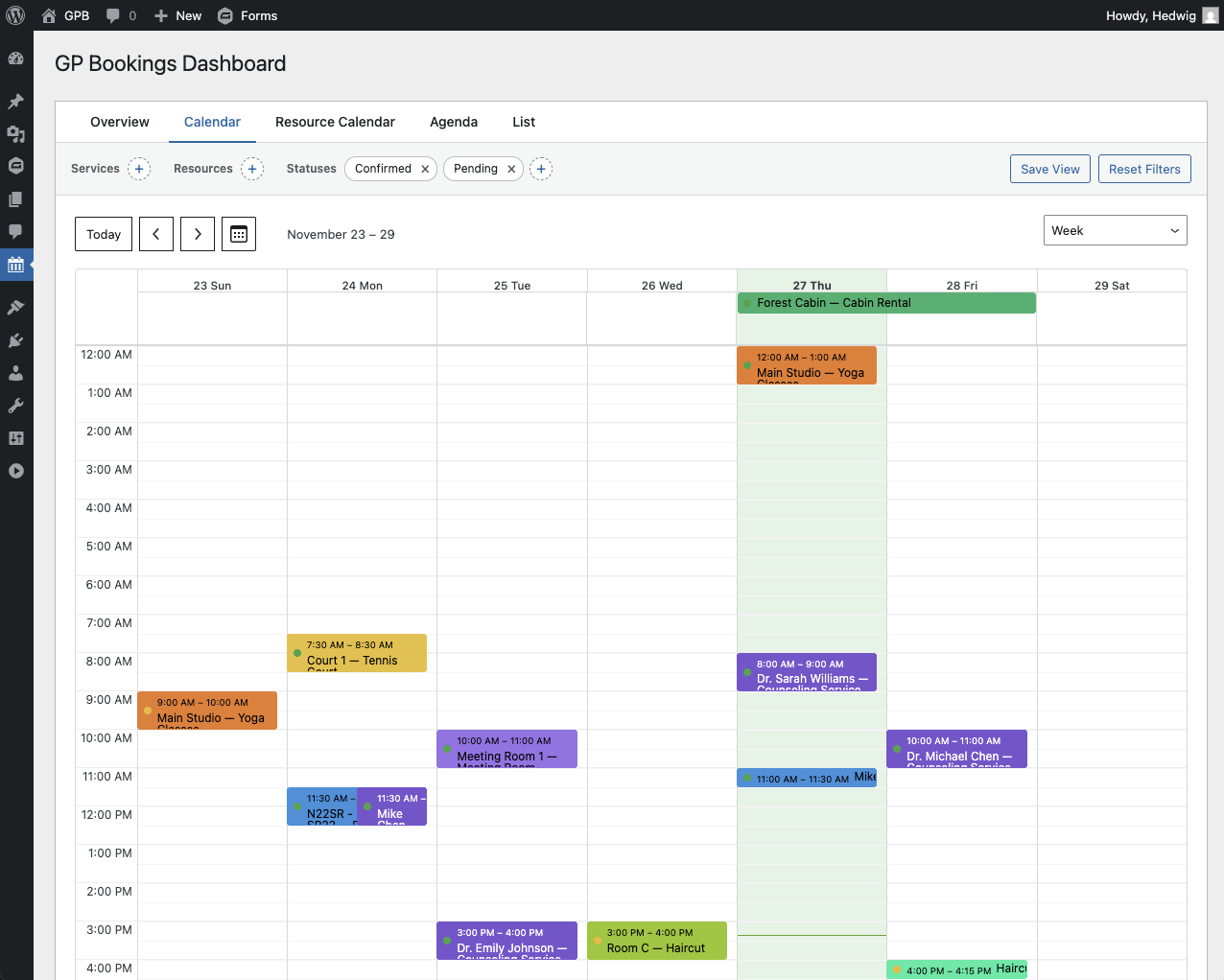
Task: Add a Resources filter
Action: pyautogui.click(x=252, y=169)
